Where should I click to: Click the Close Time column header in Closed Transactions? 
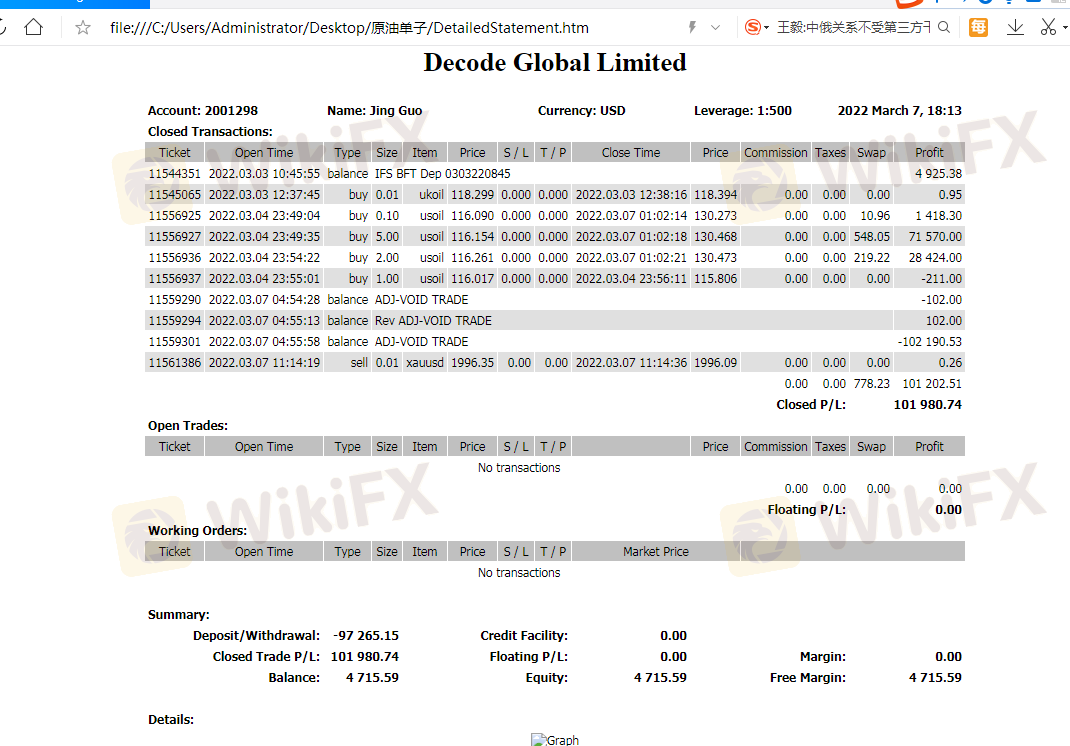[631, 153]
